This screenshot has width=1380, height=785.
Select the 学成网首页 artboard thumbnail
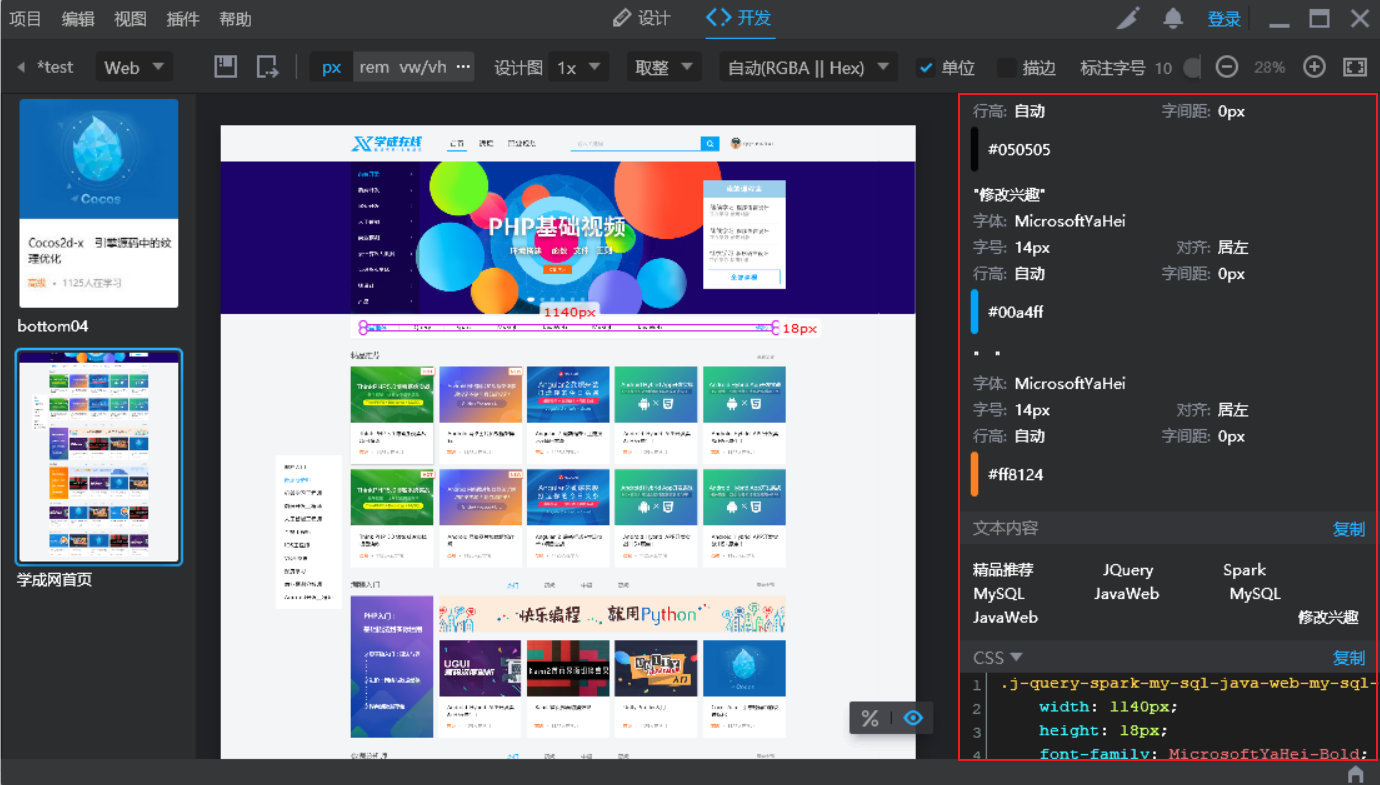click(99, 456)
